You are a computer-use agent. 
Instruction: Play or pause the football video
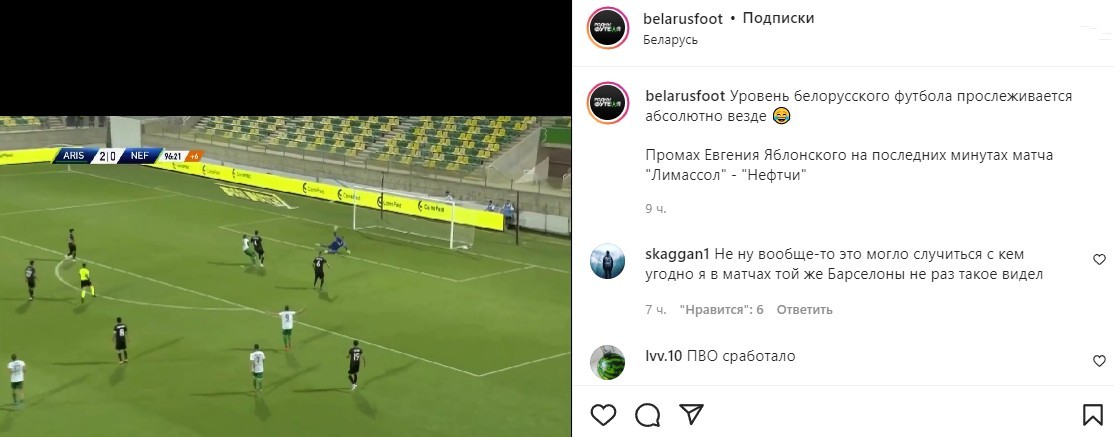tap(285, 276)
